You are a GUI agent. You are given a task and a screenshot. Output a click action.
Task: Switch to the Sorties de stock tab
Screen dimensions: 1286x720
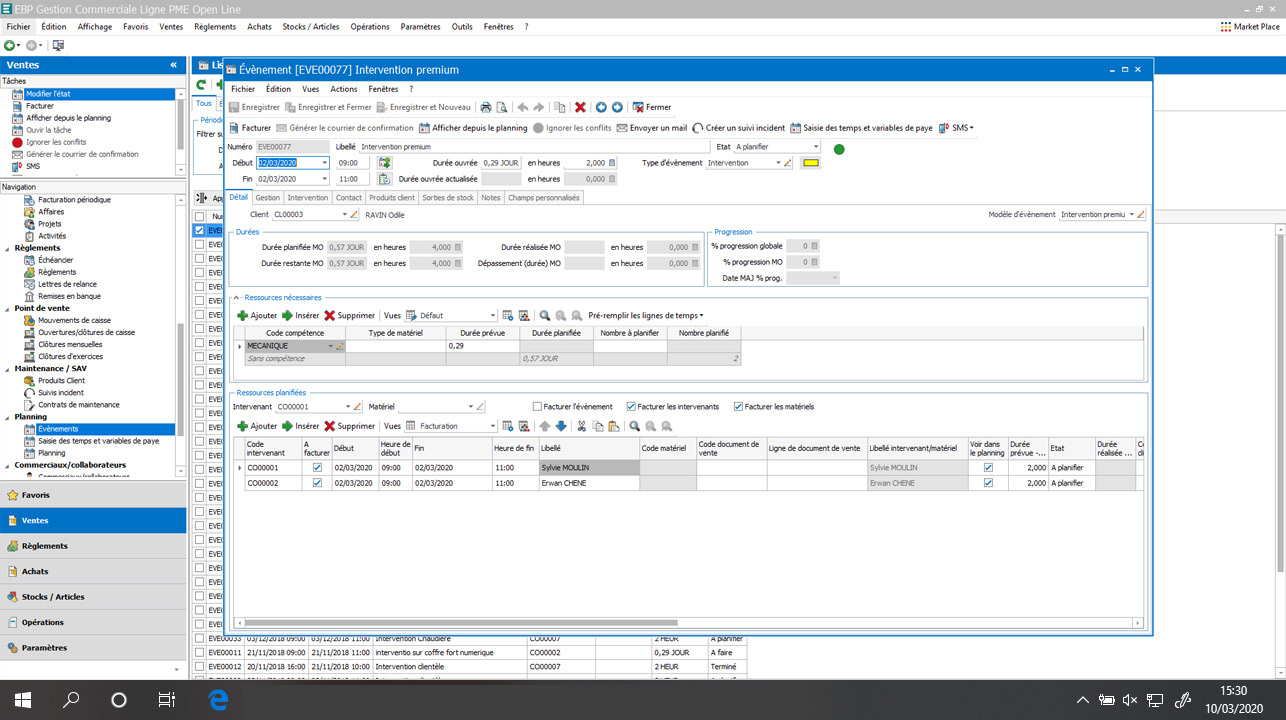pos(448,198)
